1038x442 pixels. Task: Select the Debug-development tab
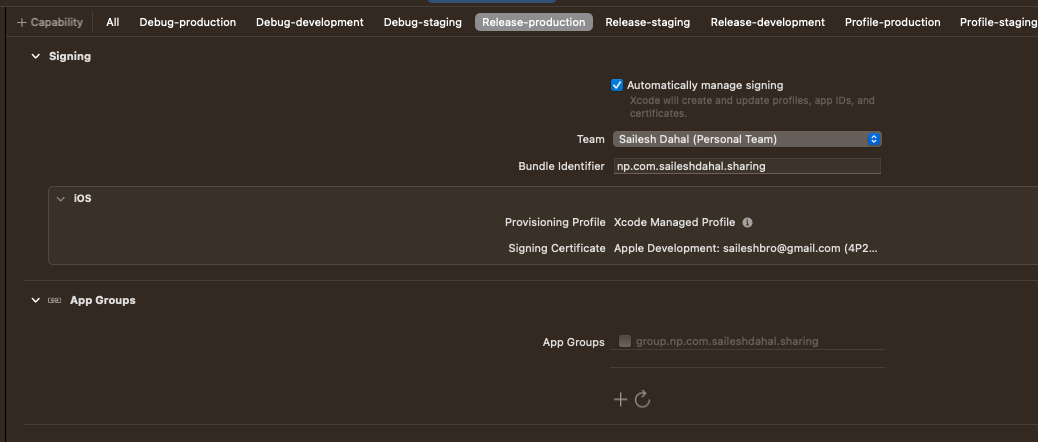(310, 22)
